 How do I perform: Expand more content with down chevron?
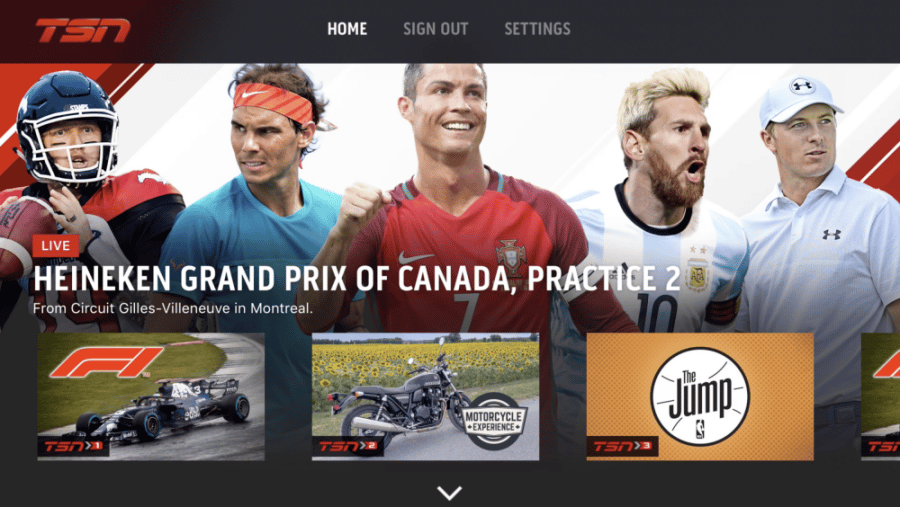click(x=449, y=493)
